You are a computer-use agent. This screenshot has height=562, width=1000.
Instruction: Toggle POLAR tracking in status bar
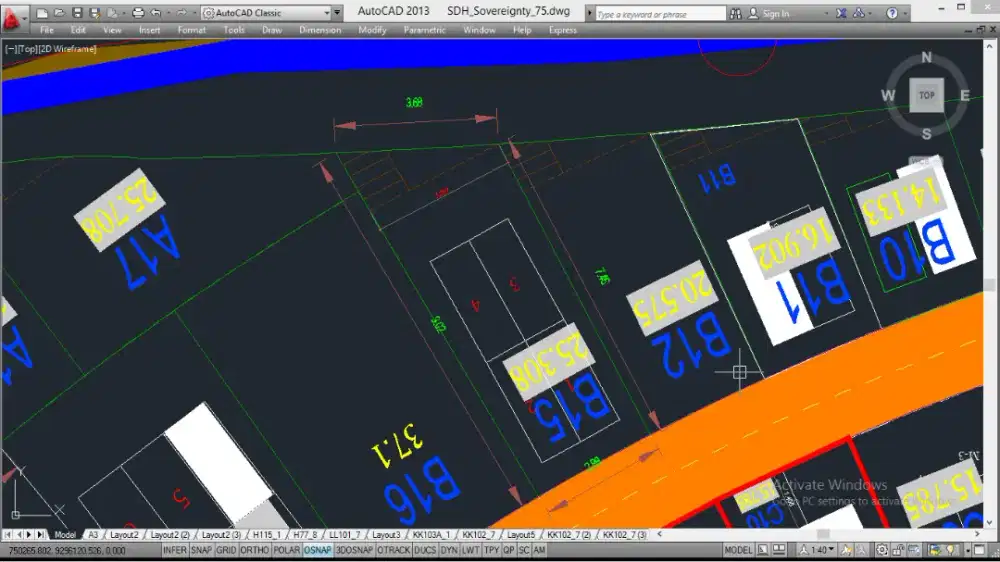click(286, 550)
